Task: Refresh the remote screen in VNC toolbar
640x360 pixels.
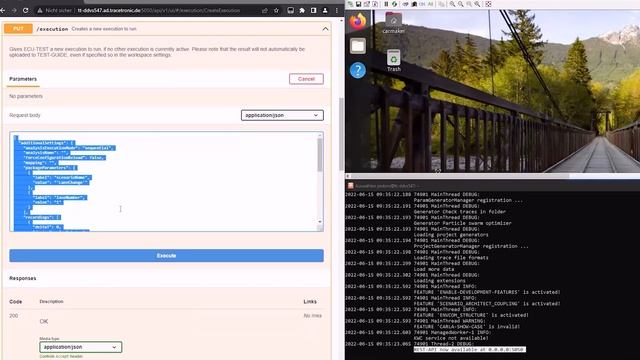Action: click(x=394, y=4)
